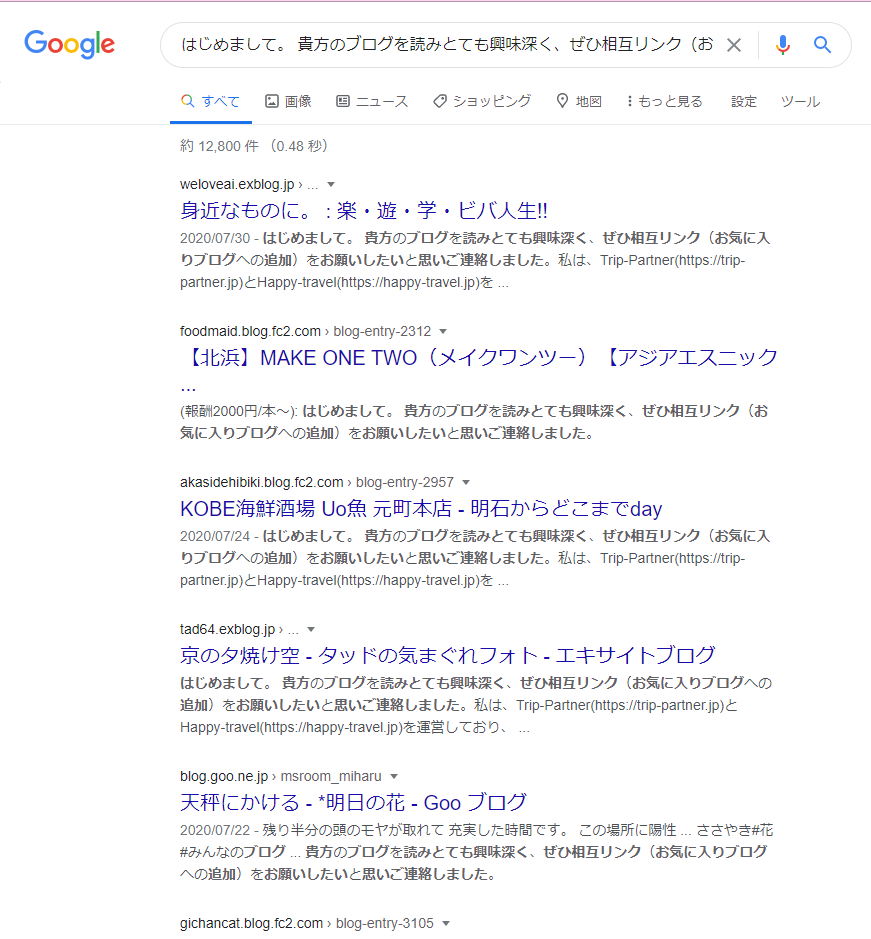Open result 京の夕焼け空 - タッドの気まぐれフォト
871x939 pixels.
pyautogui.click(x=447, y=656)
